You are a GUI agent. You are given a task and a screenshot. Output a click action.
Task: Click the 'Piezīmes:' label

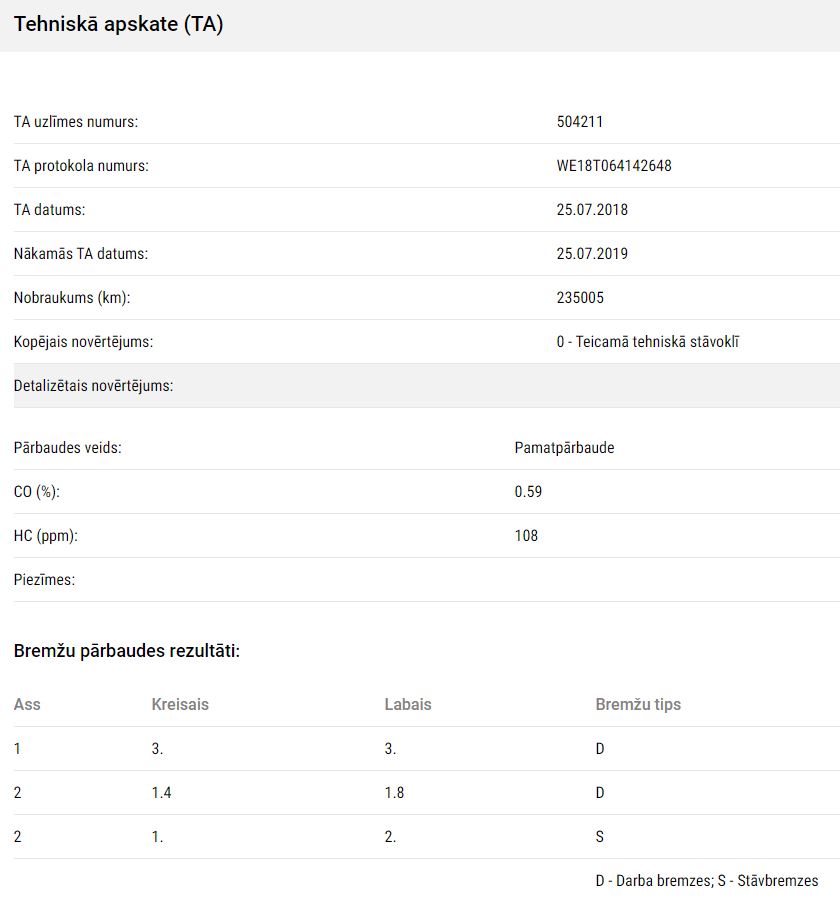[x=45, y=580]
